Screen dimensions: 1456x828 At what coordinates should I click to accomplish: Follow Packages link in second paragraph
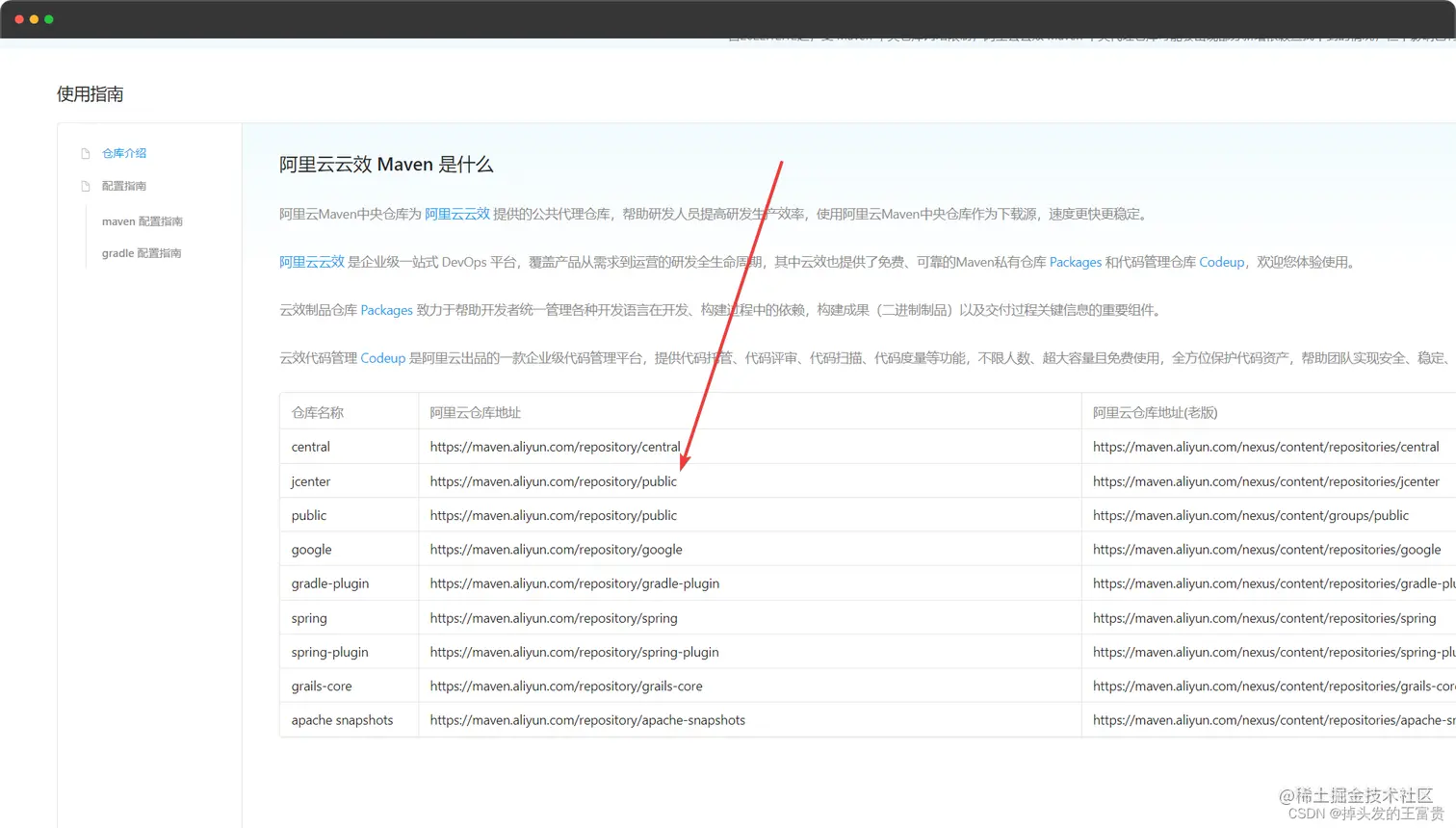pyautogui.click(x=1076, y=262)
